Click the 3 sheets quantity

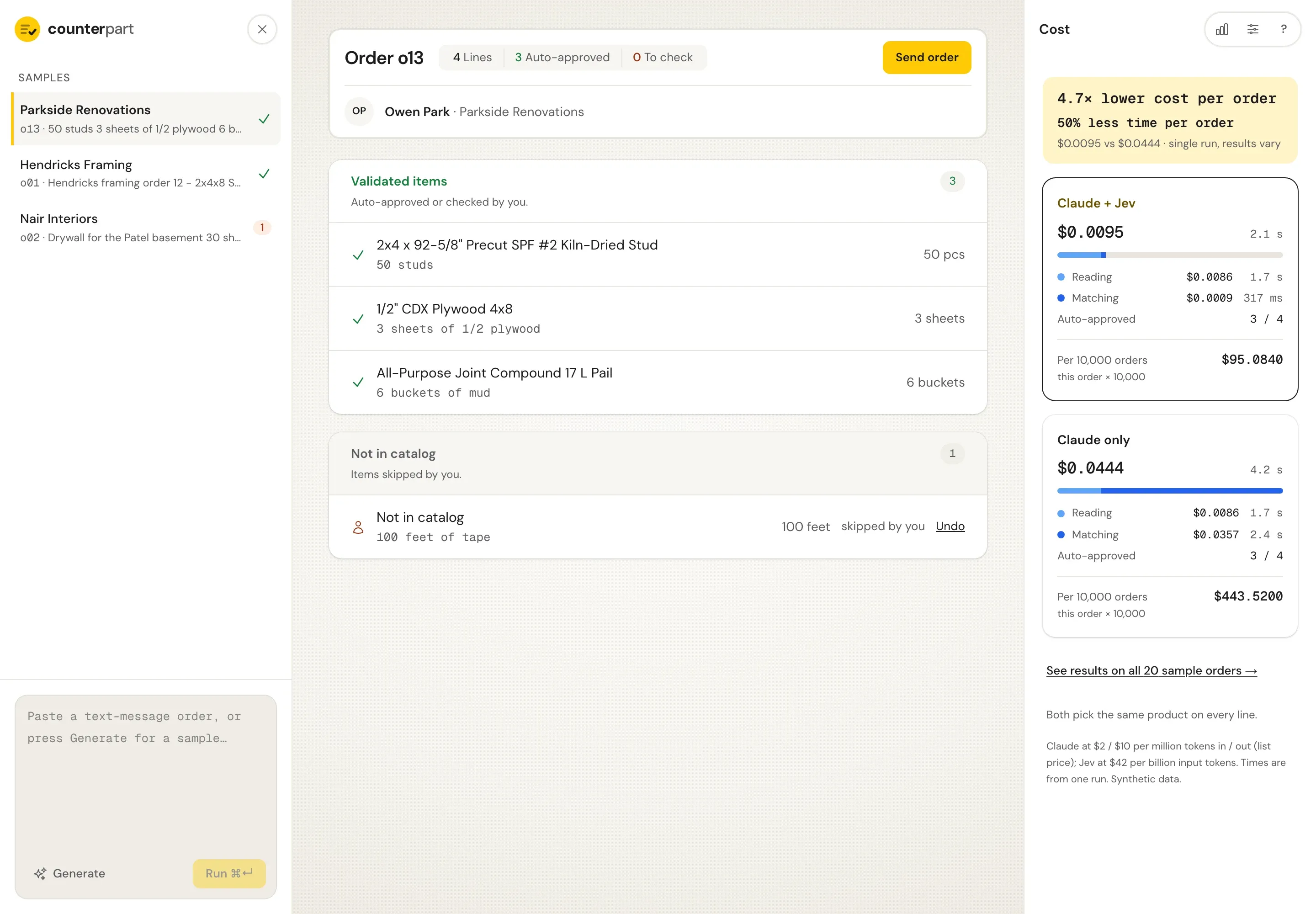tap(939, 319)
